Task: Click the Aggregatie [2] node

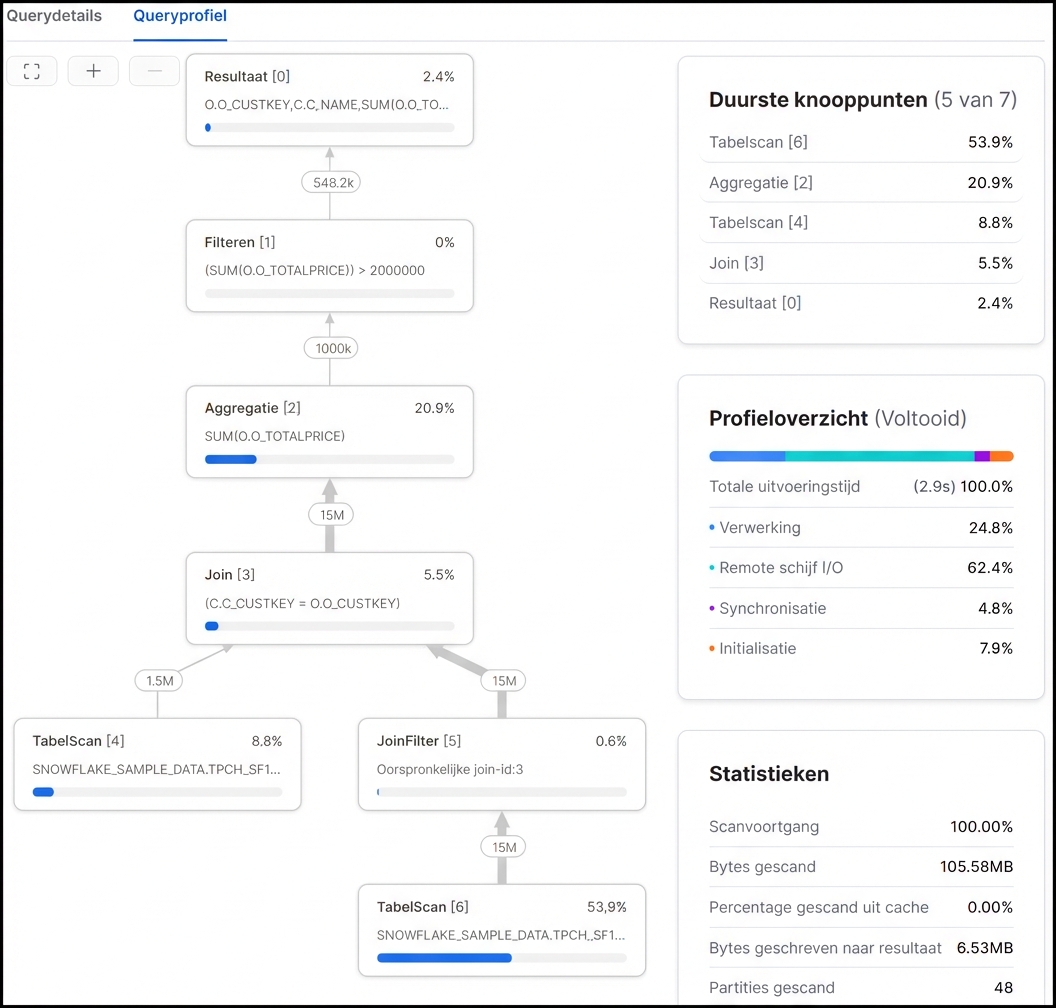Action: pyautogui.click(x=329, y=432)
